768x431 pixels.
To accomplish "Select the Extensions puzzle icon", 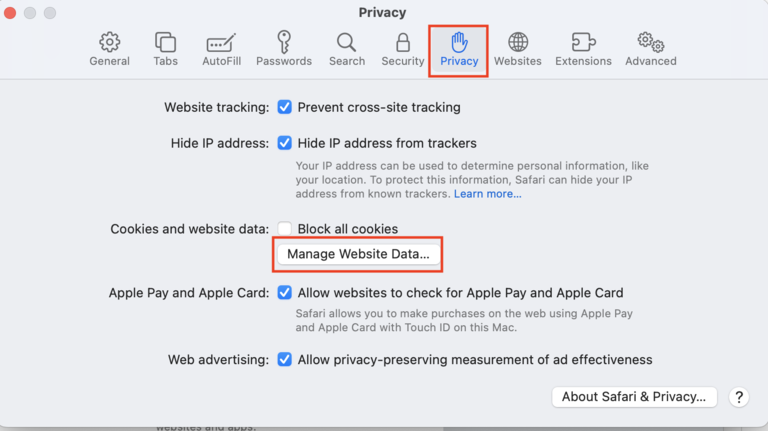I will [x=583, y=43].
